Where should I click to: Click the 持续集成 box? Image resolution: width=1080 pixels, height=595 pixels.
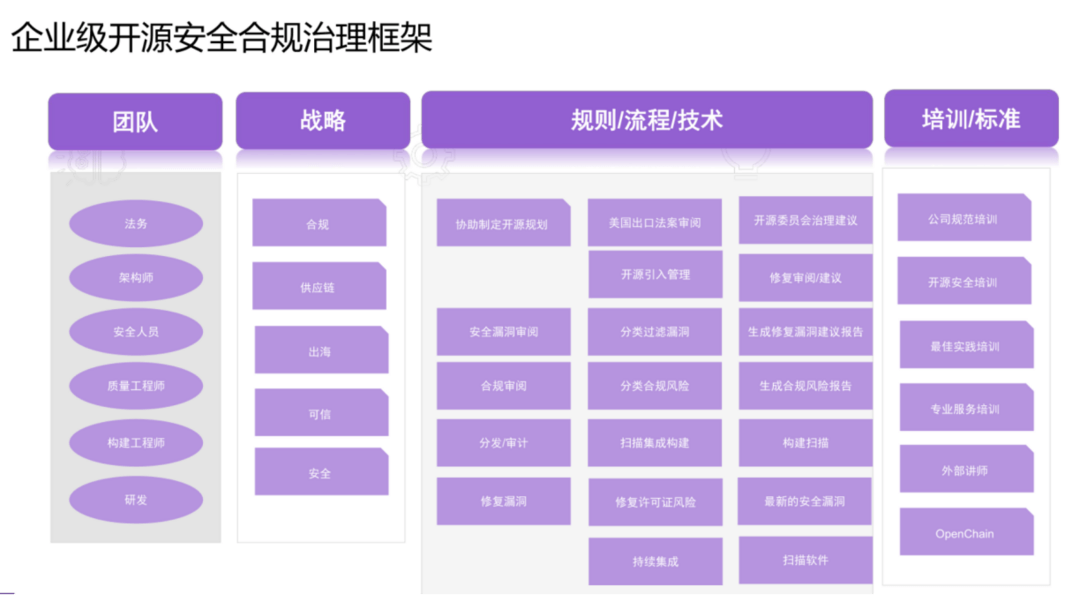pos(655,561)
